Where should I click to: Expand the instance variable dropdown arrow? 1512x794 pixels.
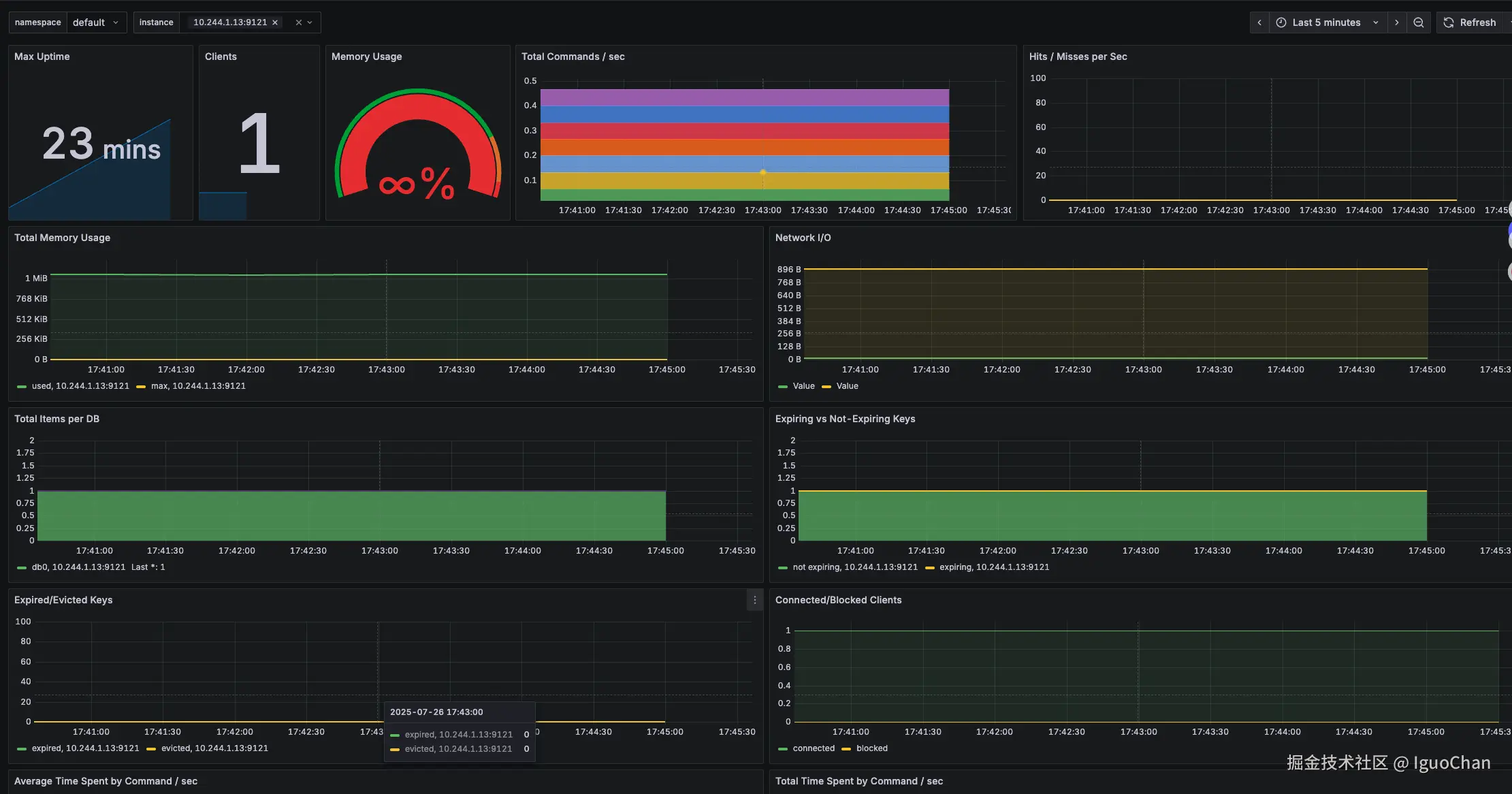point(310,22)
